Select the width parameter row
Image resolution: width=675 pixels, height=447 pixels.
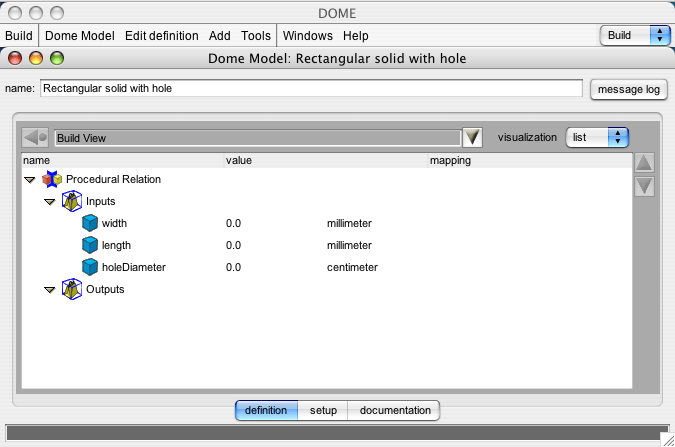click(327, 223)
